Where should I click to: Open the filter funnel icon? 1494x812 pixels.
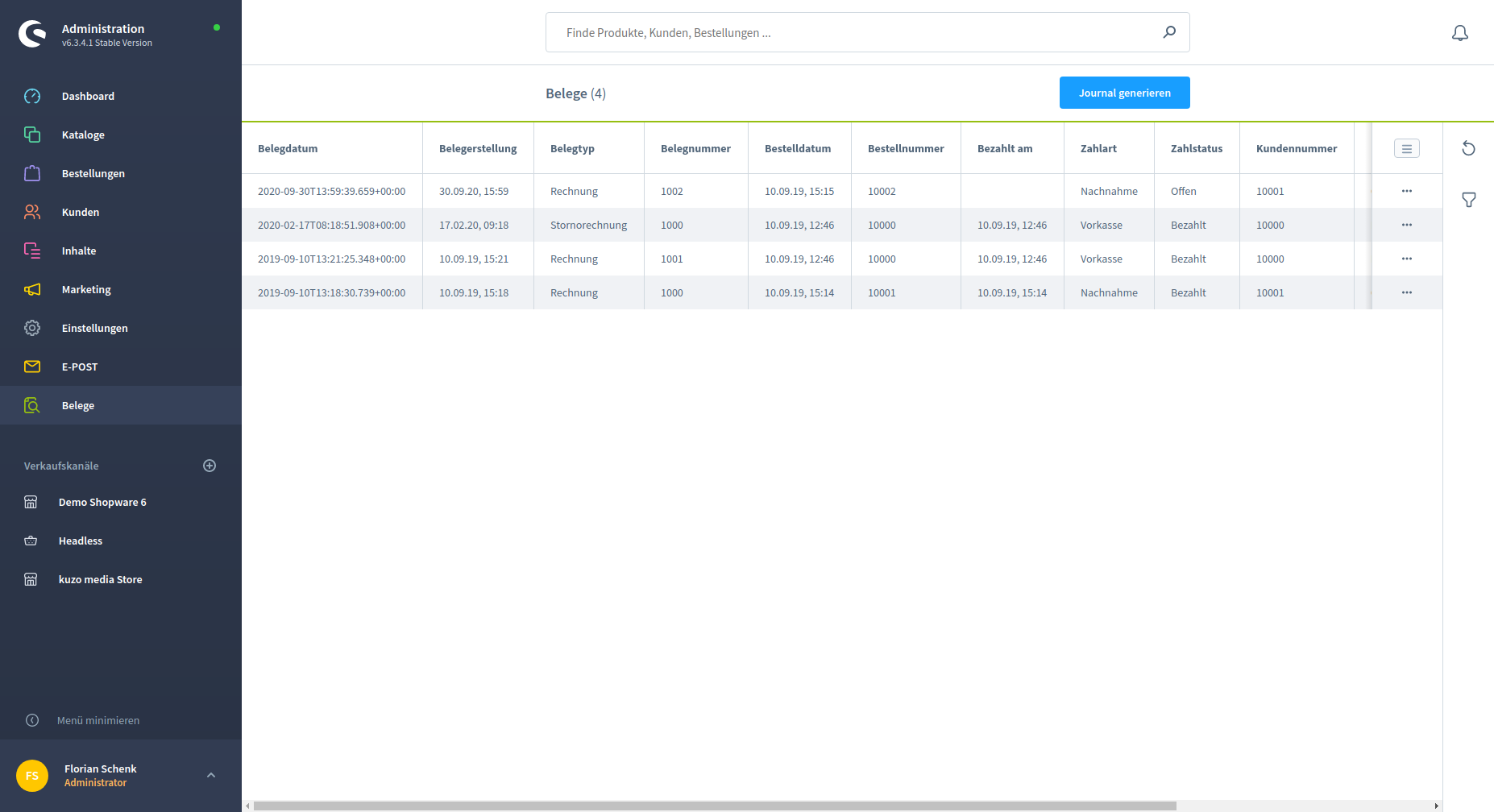tap(1469, 200)
